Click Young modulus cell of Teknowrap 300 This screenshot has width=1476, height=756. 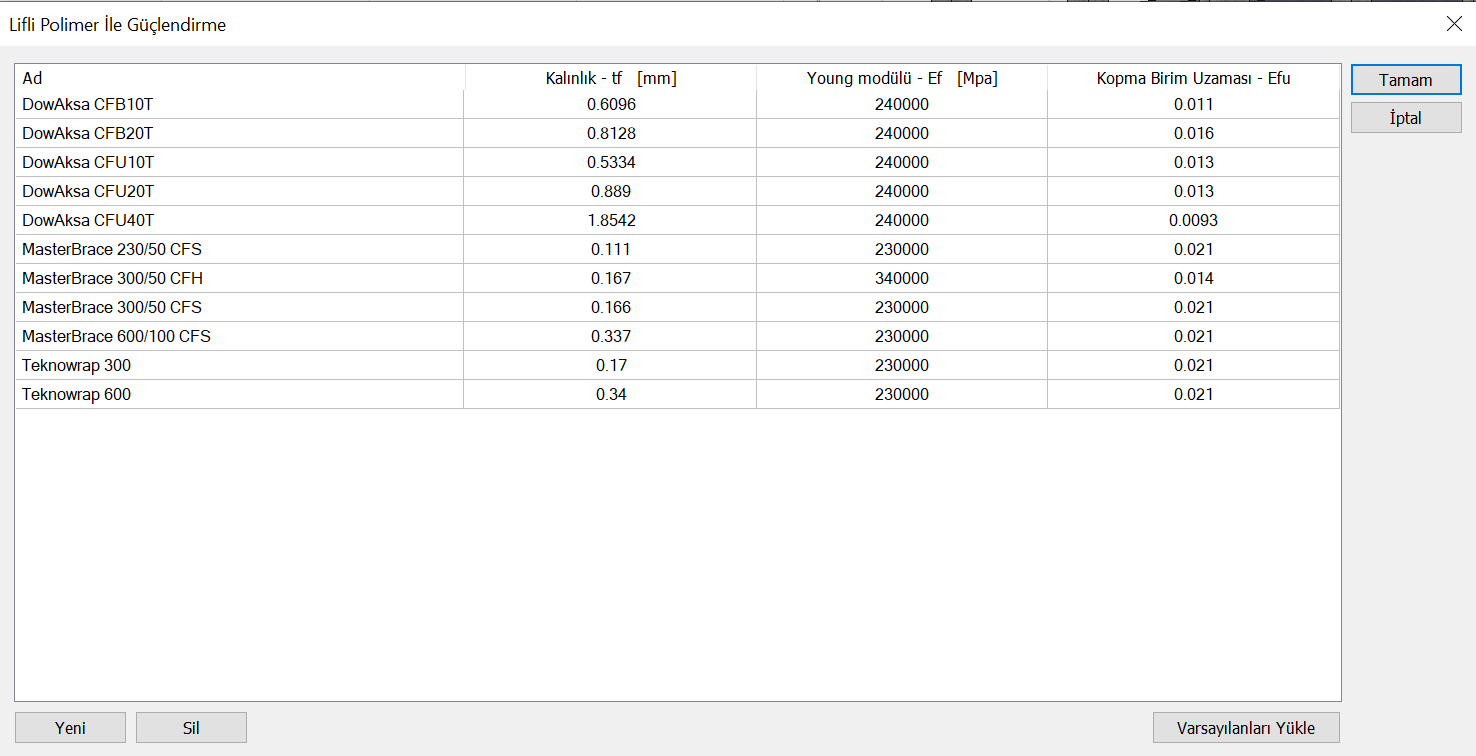click(902, 365)
